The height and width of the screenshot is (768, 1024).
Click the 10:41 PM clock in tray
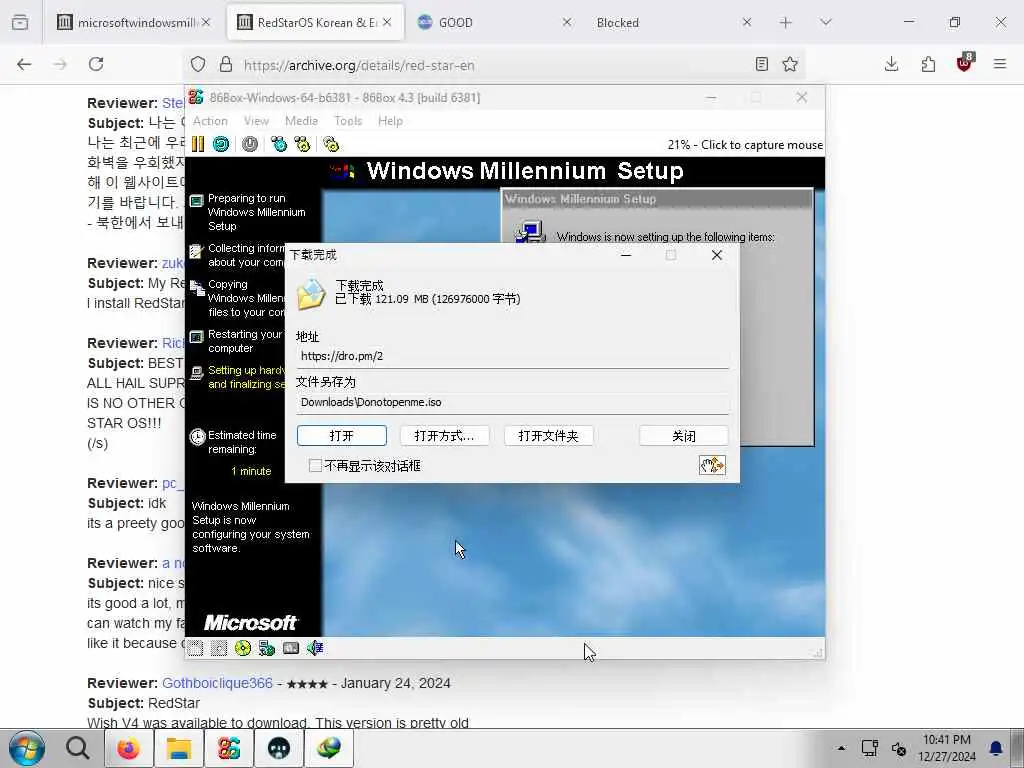click(x=946, y=748)
